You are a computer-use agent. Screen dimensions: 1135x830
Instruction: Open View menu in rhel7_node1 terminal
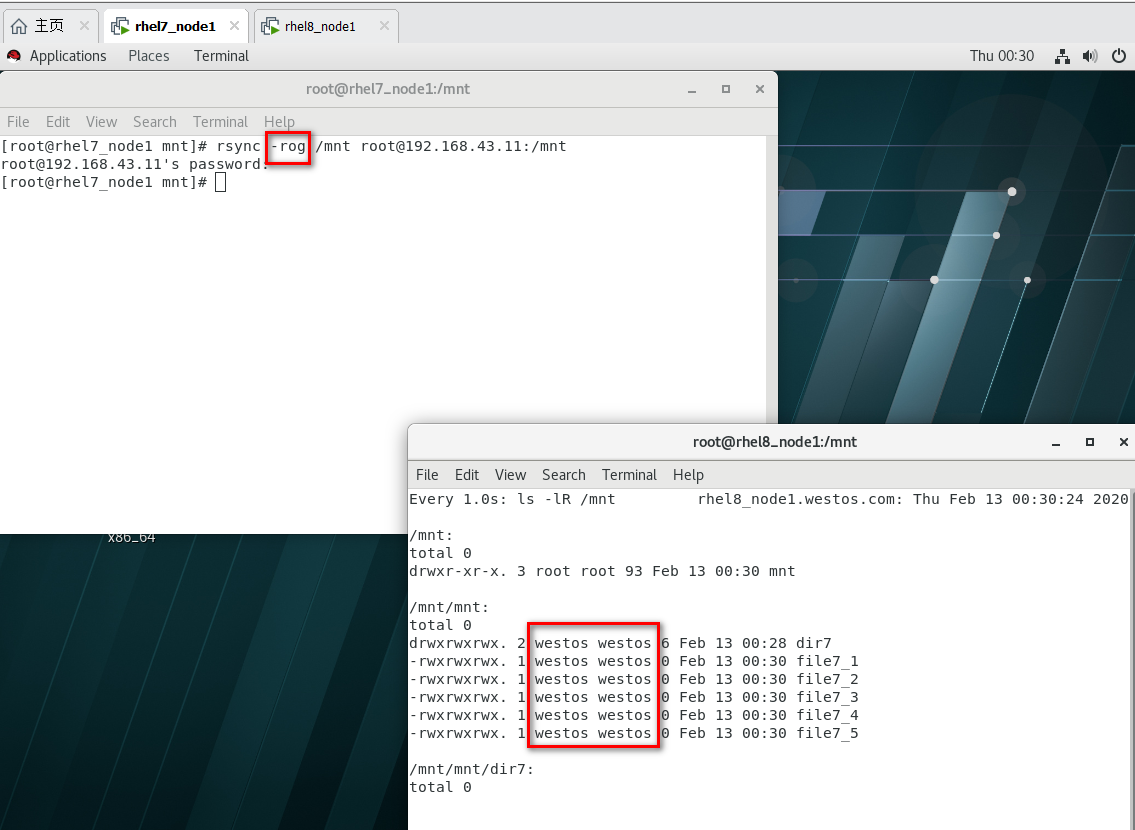click(101, 122)
